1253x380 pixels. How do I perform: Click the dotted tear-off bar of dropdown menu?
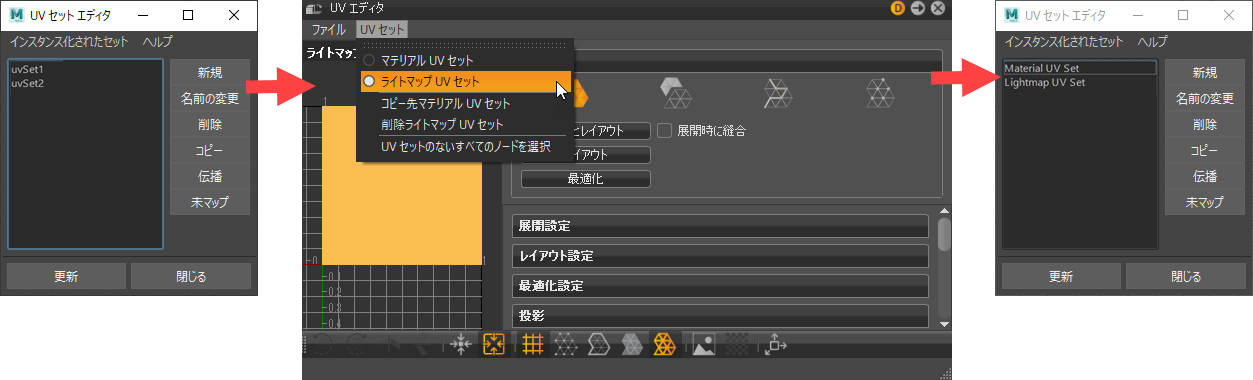465,45
